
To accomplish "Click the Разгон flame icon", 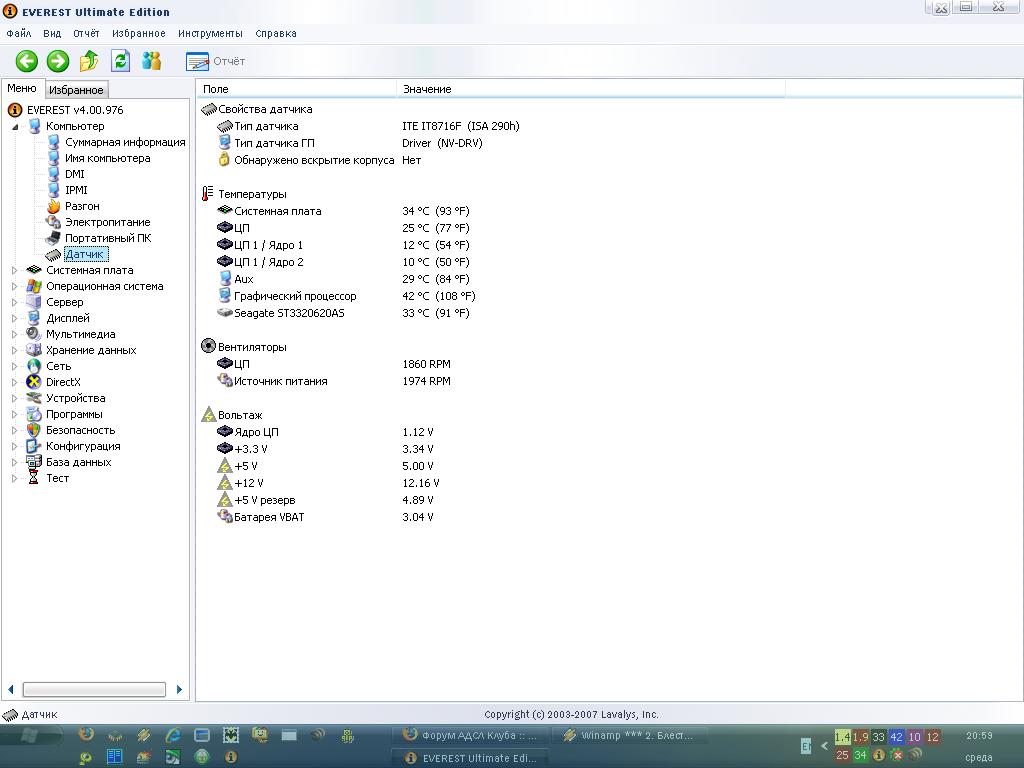I will [54, 206].
